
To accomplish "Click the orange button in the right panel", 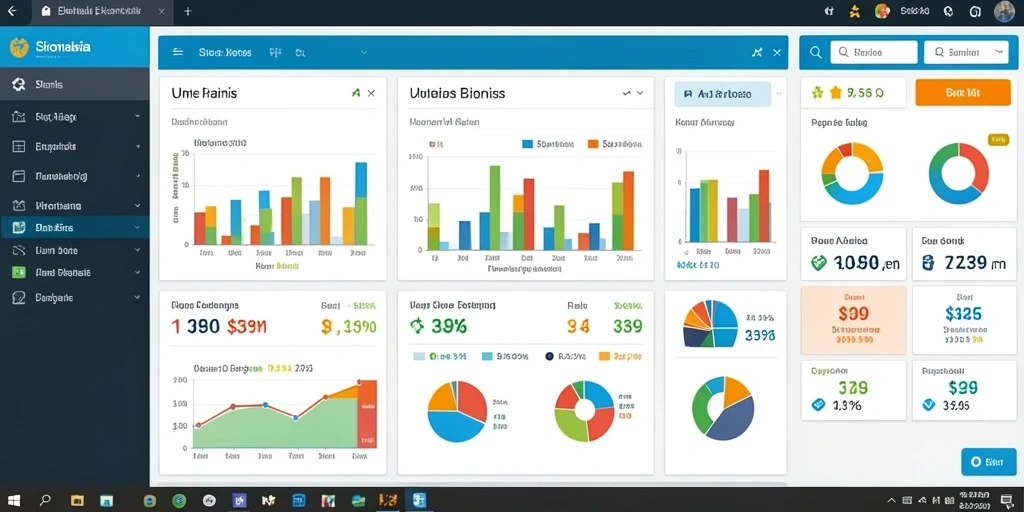I will pos(963,93).
